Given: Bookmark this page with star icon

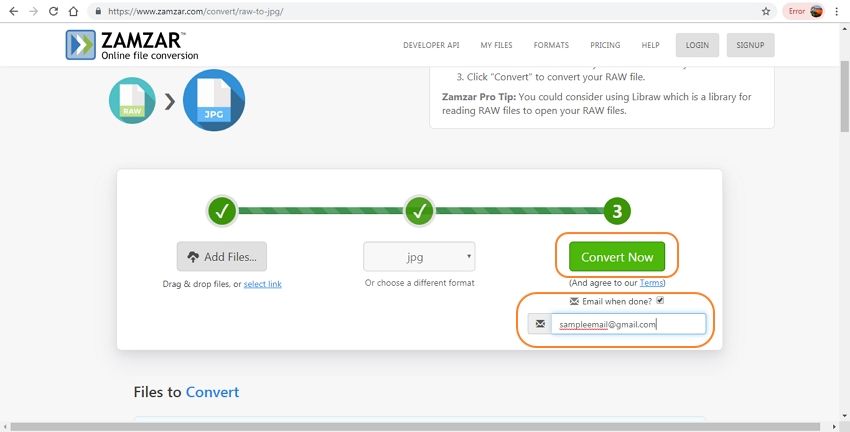Looking at the screenshot, I should pyautogui.click(x=766, y=11).
